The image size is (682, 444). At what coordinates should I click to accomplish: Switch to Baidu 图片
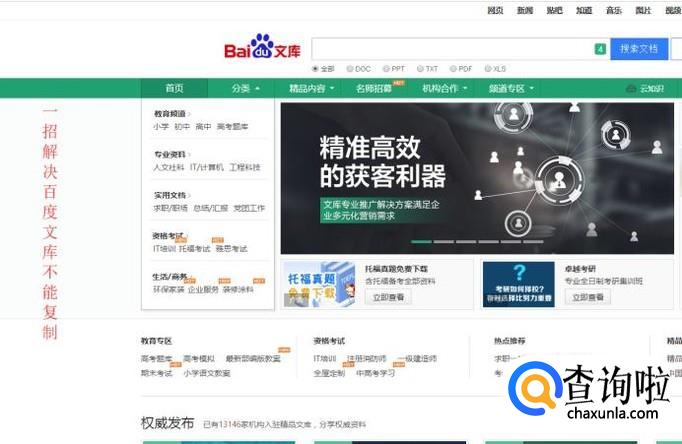[643, 10]
